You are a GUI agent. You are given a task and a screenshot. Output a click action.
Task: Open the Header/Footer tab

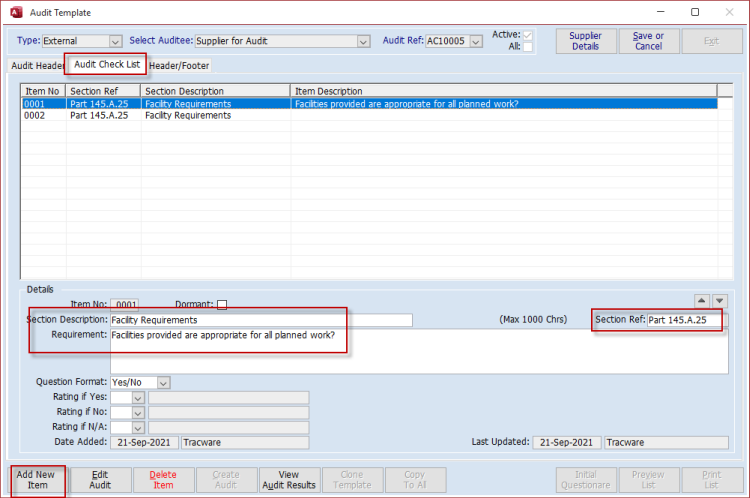(x=179, y=66)
